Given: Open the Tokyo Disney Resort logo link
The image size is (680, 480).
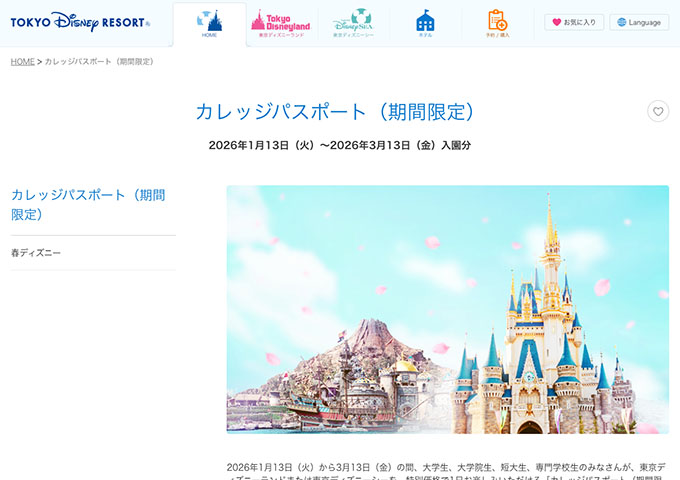Looking at the screenshot, I should tap(80, 22).
